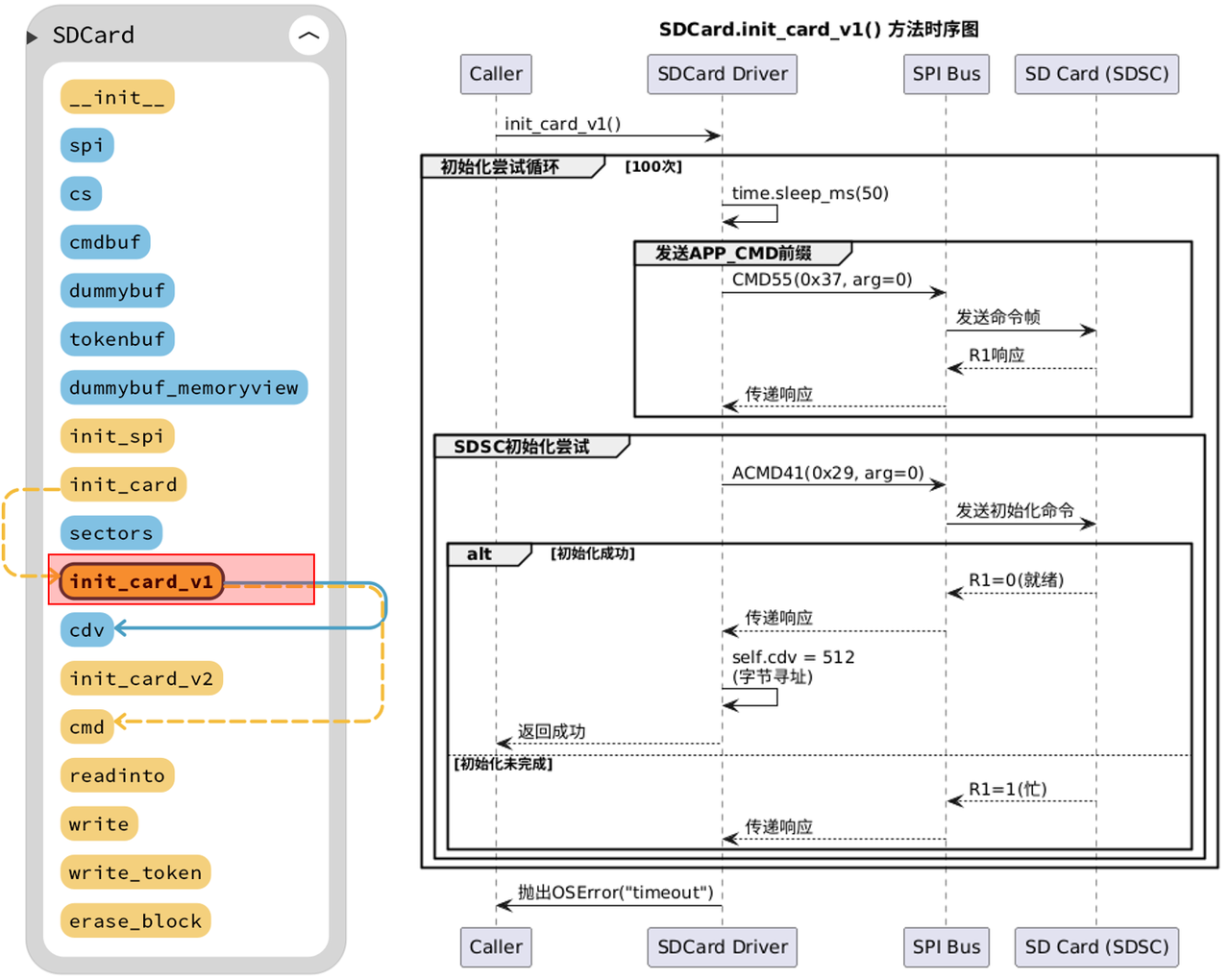1230x980 pixels.
Task: Select the cmdbuf attribute node
Action: point(106,242)
